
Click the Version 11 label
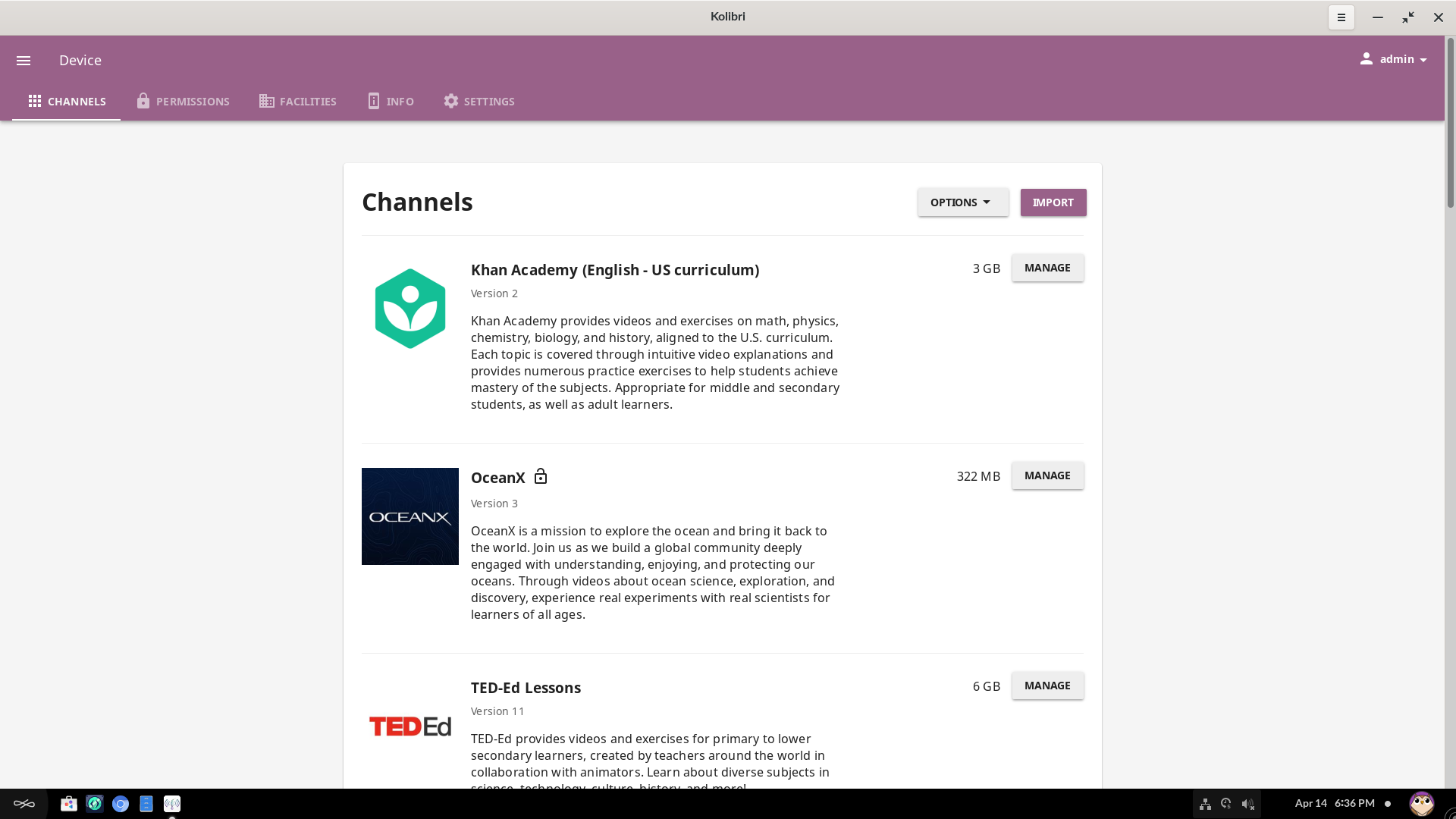pyautogui.click(x=497, y=711)
